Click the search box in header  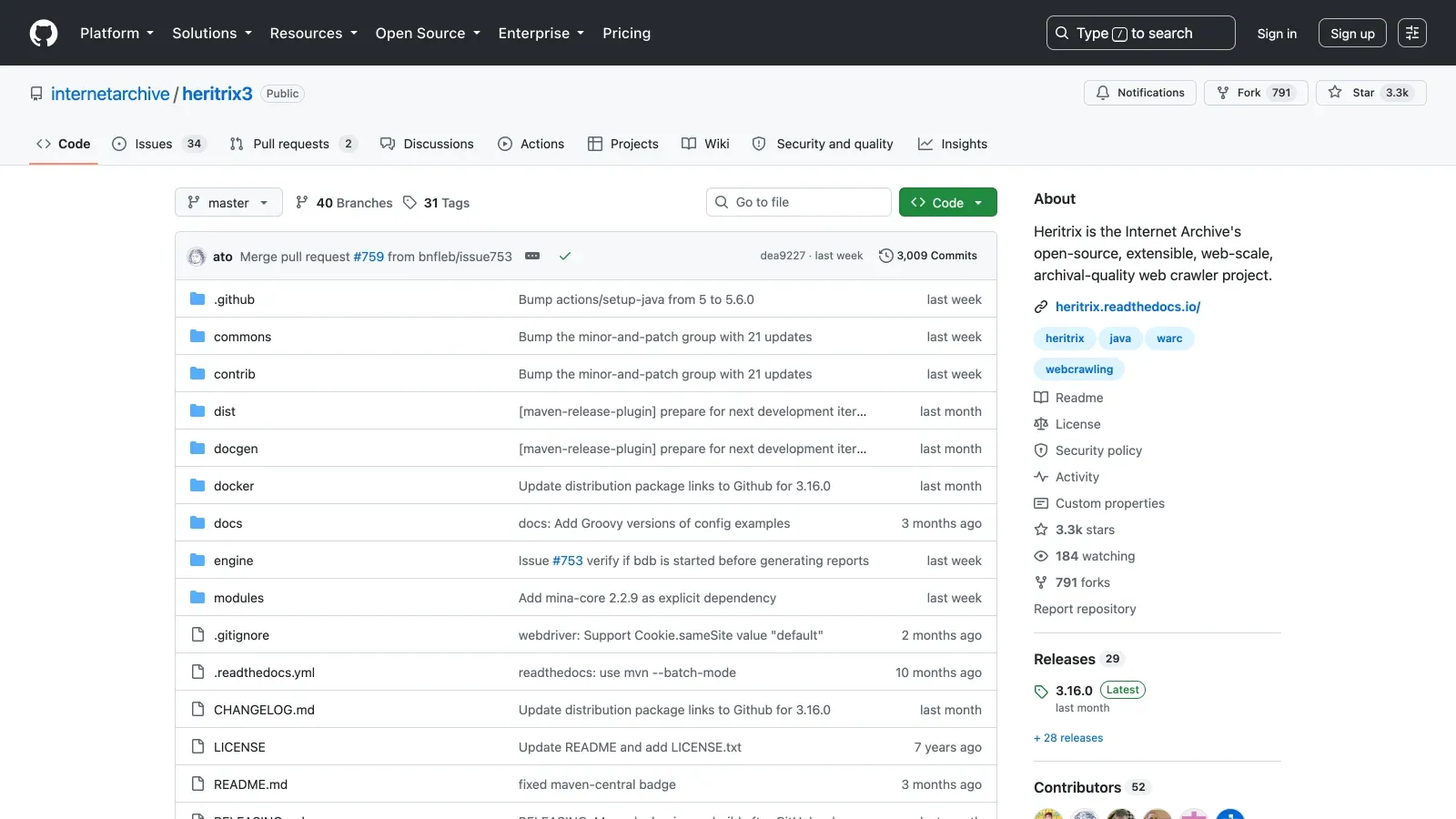[x=1141, y=33]
